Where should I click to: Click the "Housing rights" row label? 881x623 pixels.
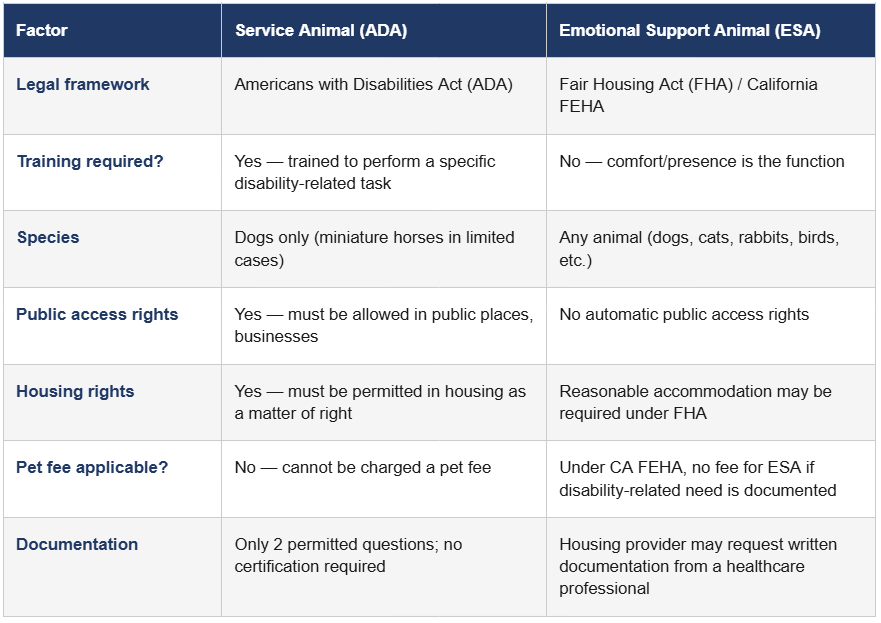pyautogui.click(x=75, y=392)
